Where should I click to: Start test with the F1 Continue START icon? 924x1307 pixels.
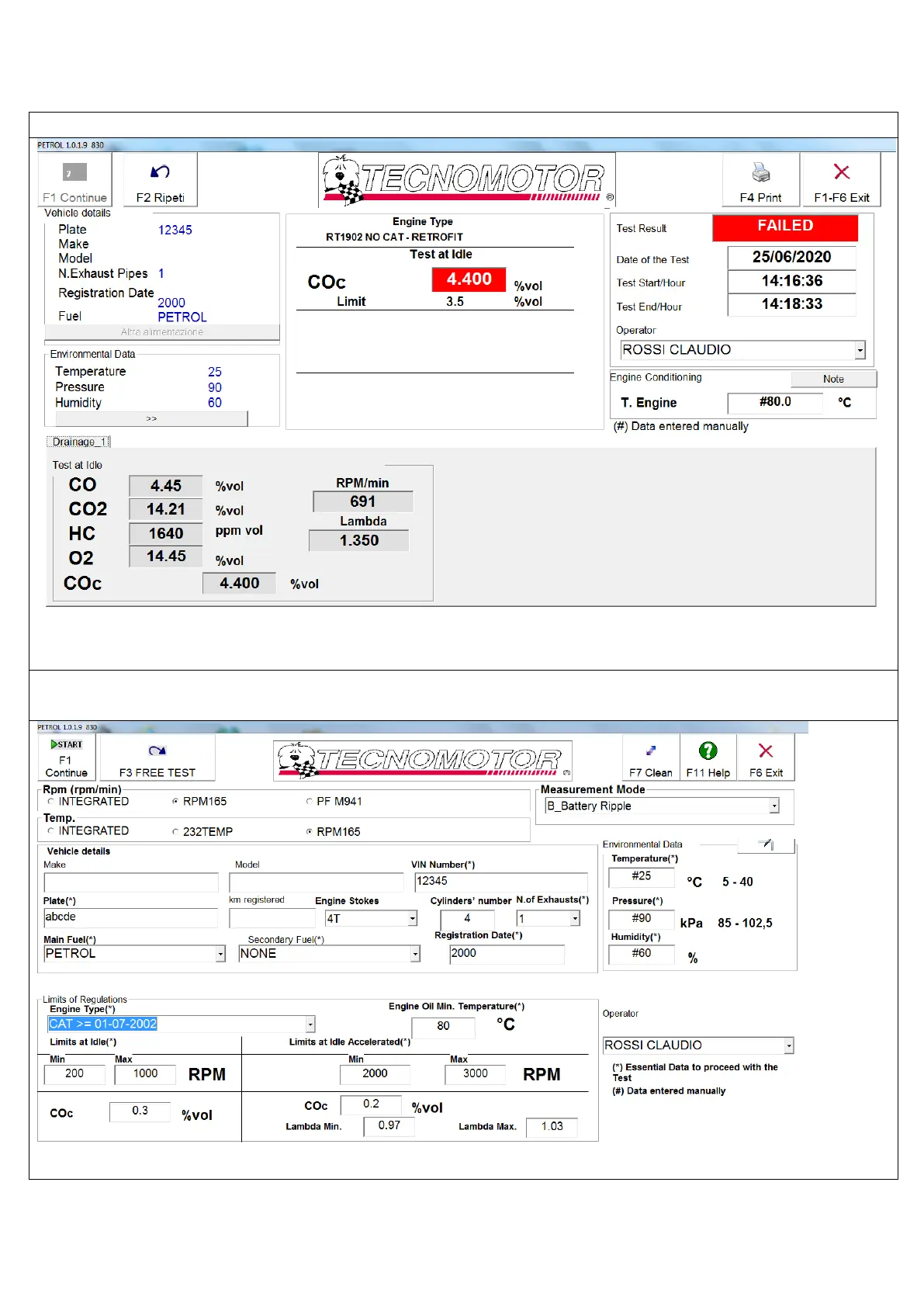(67, 744)
